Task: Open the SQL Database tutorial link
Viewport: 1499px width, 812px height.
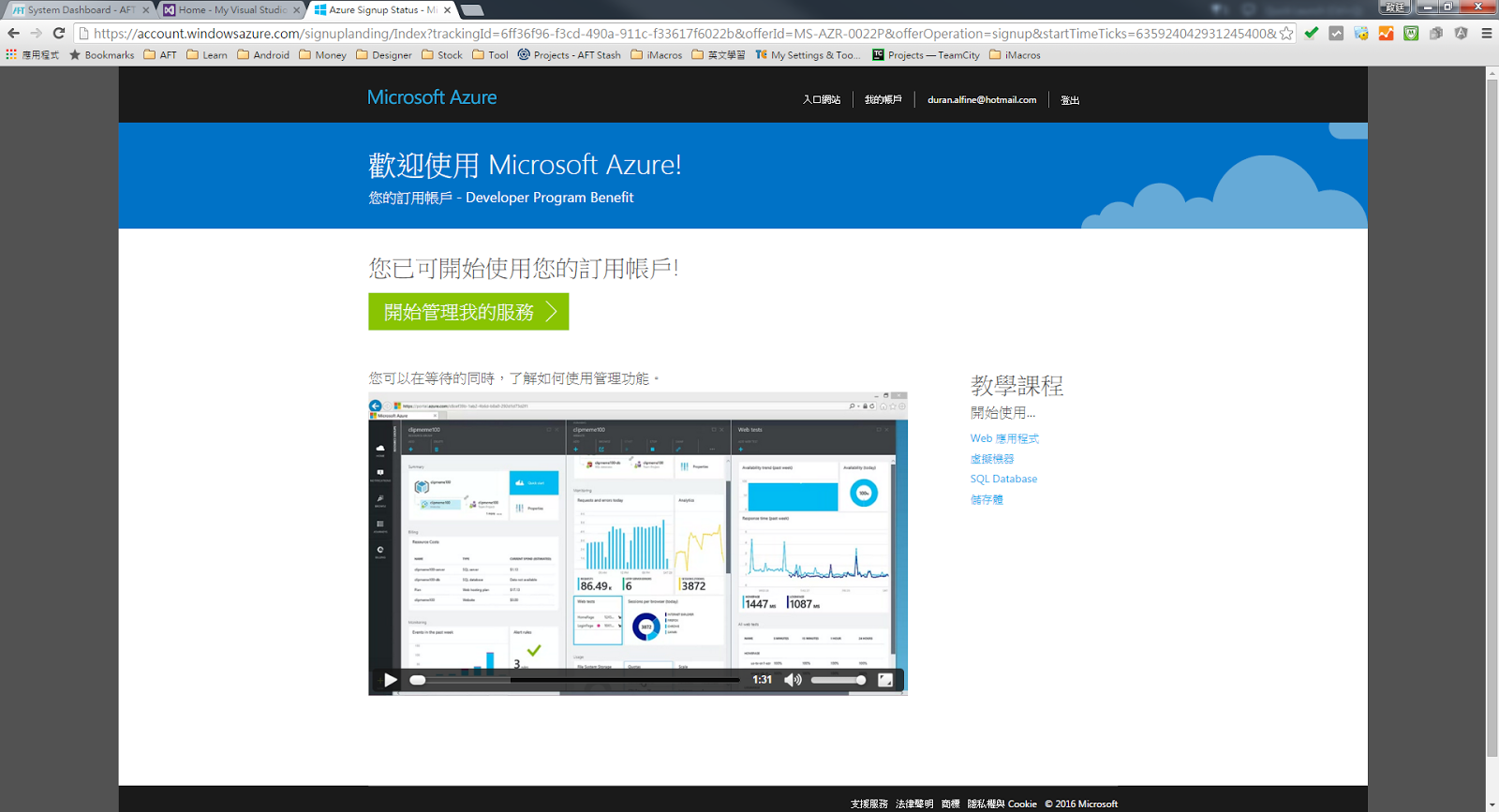Action: point(1003,479)
